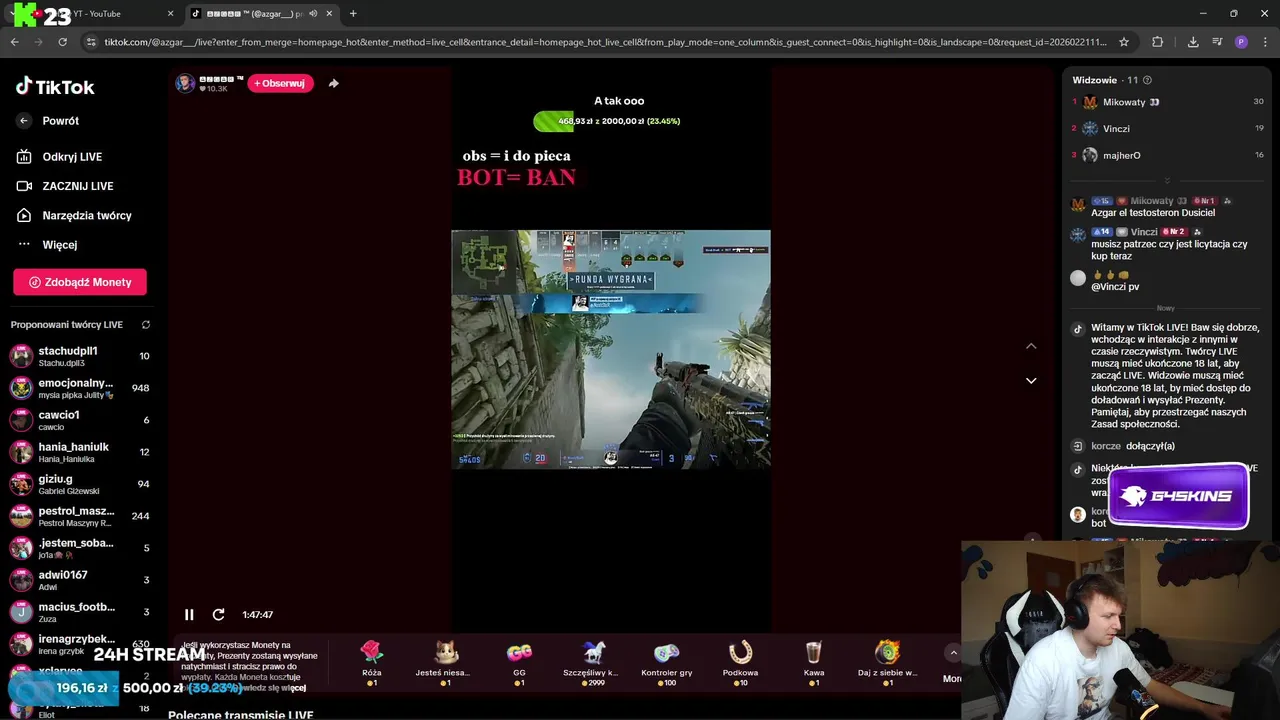The image size is (1280, 720).
Task: Click the Obserwuj follow button
Action: (280, 83)
